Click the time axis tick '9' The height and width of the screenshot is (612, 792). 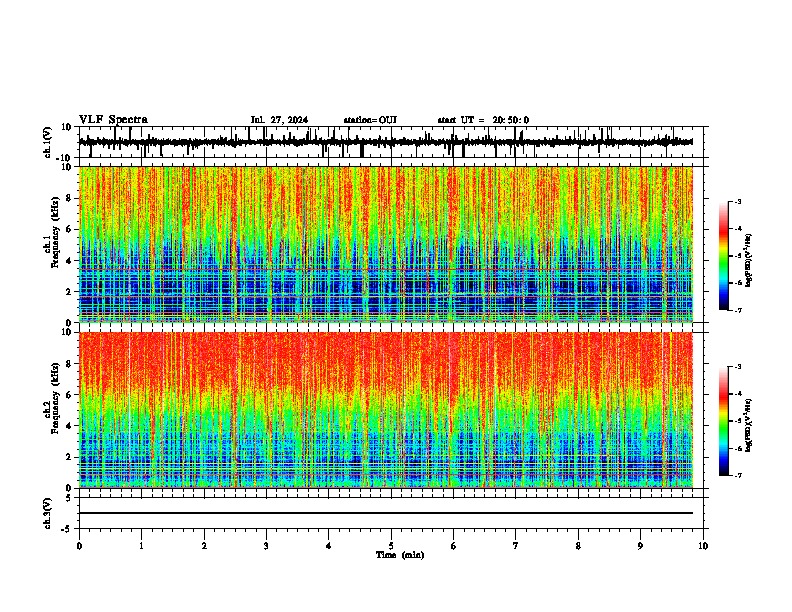(640, 546)
